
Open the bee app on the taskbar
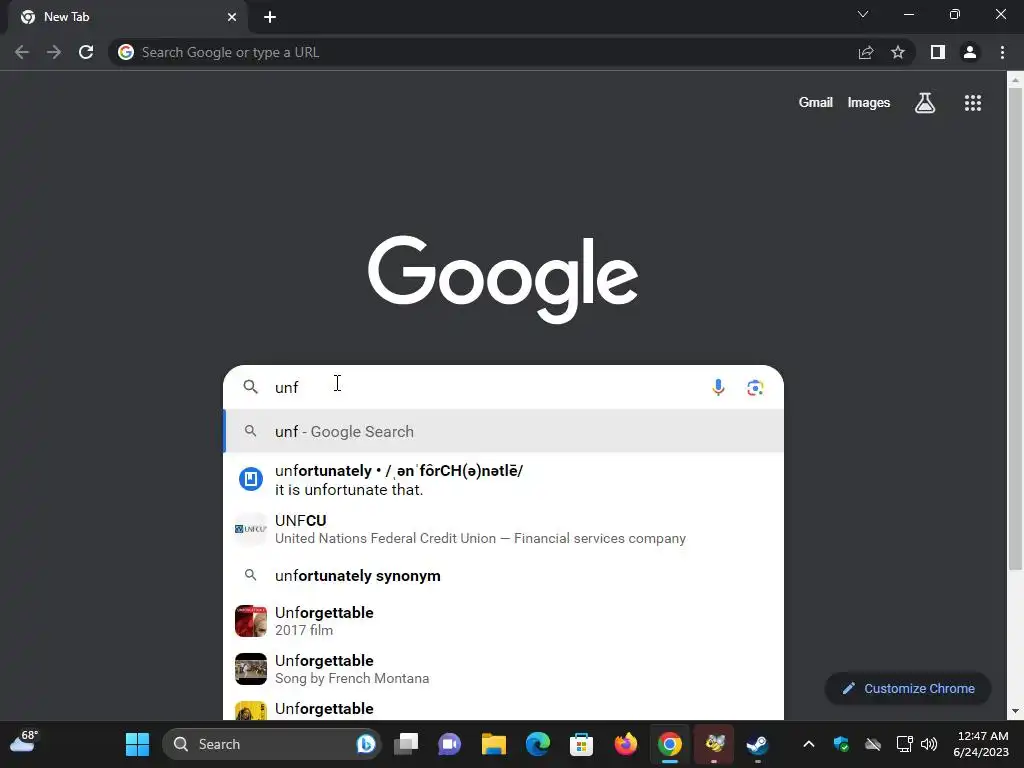tap(714, 744)
